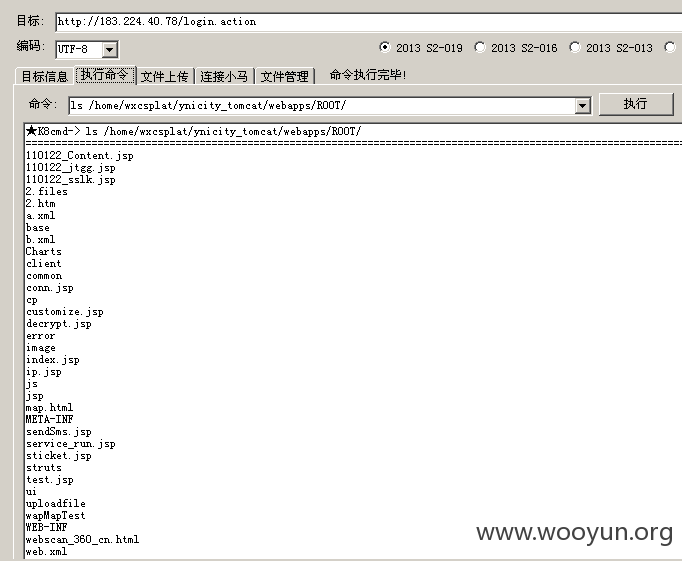Screen dimensions: 682x561
Task: Click the map.html entry
Action: [x=50, y=407]
